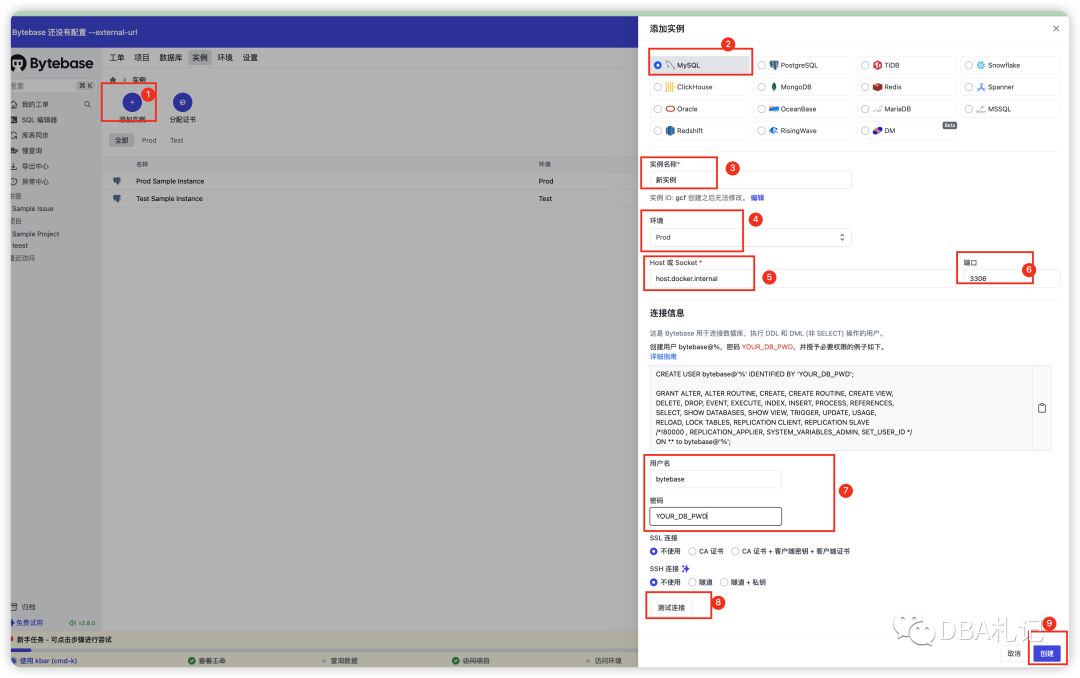Select the OceanBase database type

[803, 109]
